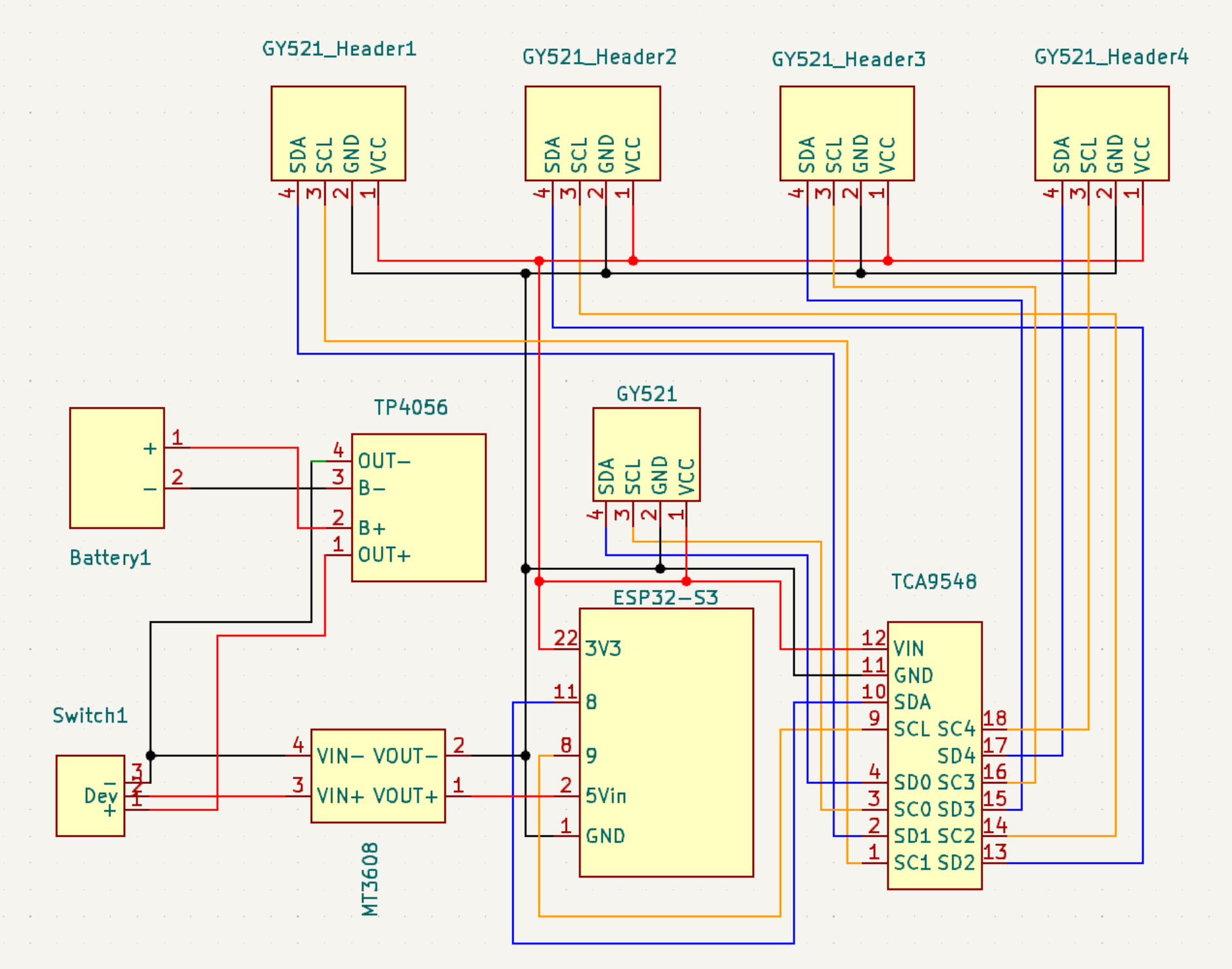Screen dimensions: 1232x969
Task: Select the GY521_Header2 component symbol
Action: click(593, 132)
